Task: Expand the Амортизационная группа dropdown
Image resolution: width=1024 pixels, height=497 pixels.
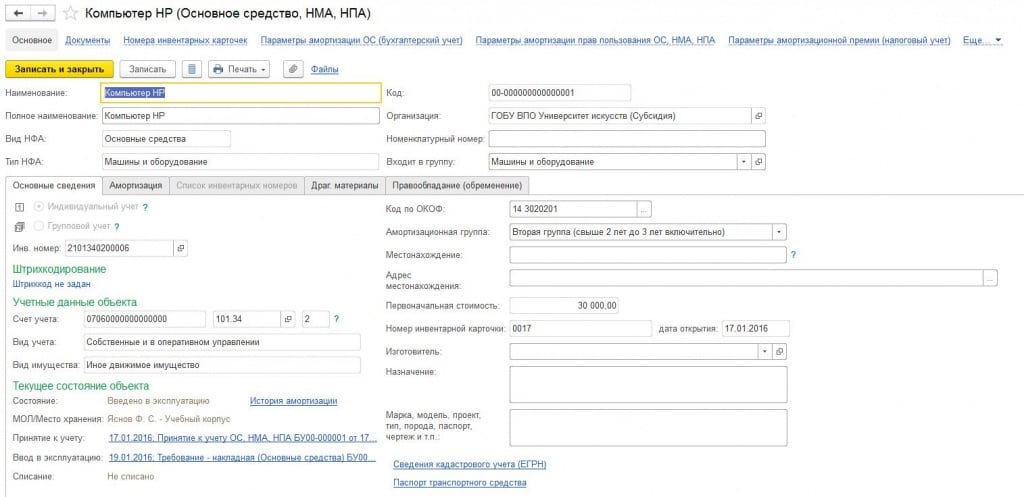Action: click(x=779, y=232)
